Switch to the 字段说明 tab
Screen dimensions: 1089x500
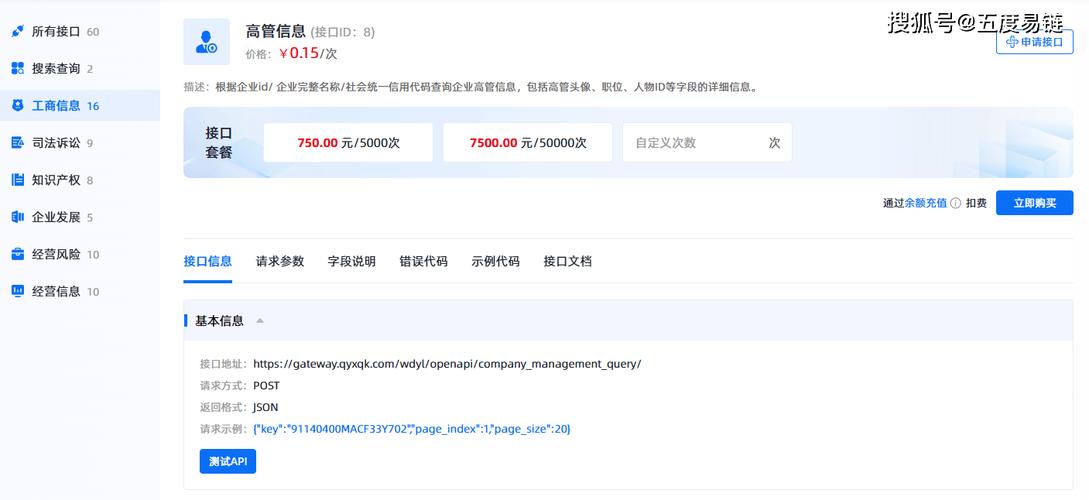coord(351,262)
